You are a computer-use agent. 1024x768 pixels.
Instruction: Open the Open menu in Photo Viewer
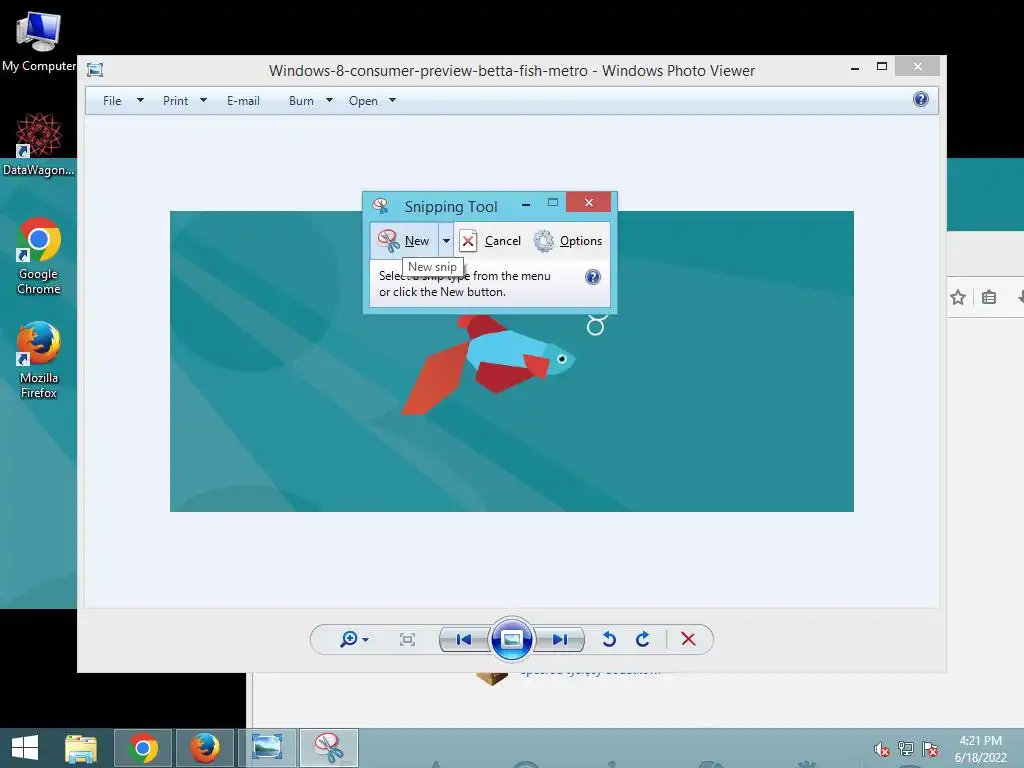[x=363, y=101]
